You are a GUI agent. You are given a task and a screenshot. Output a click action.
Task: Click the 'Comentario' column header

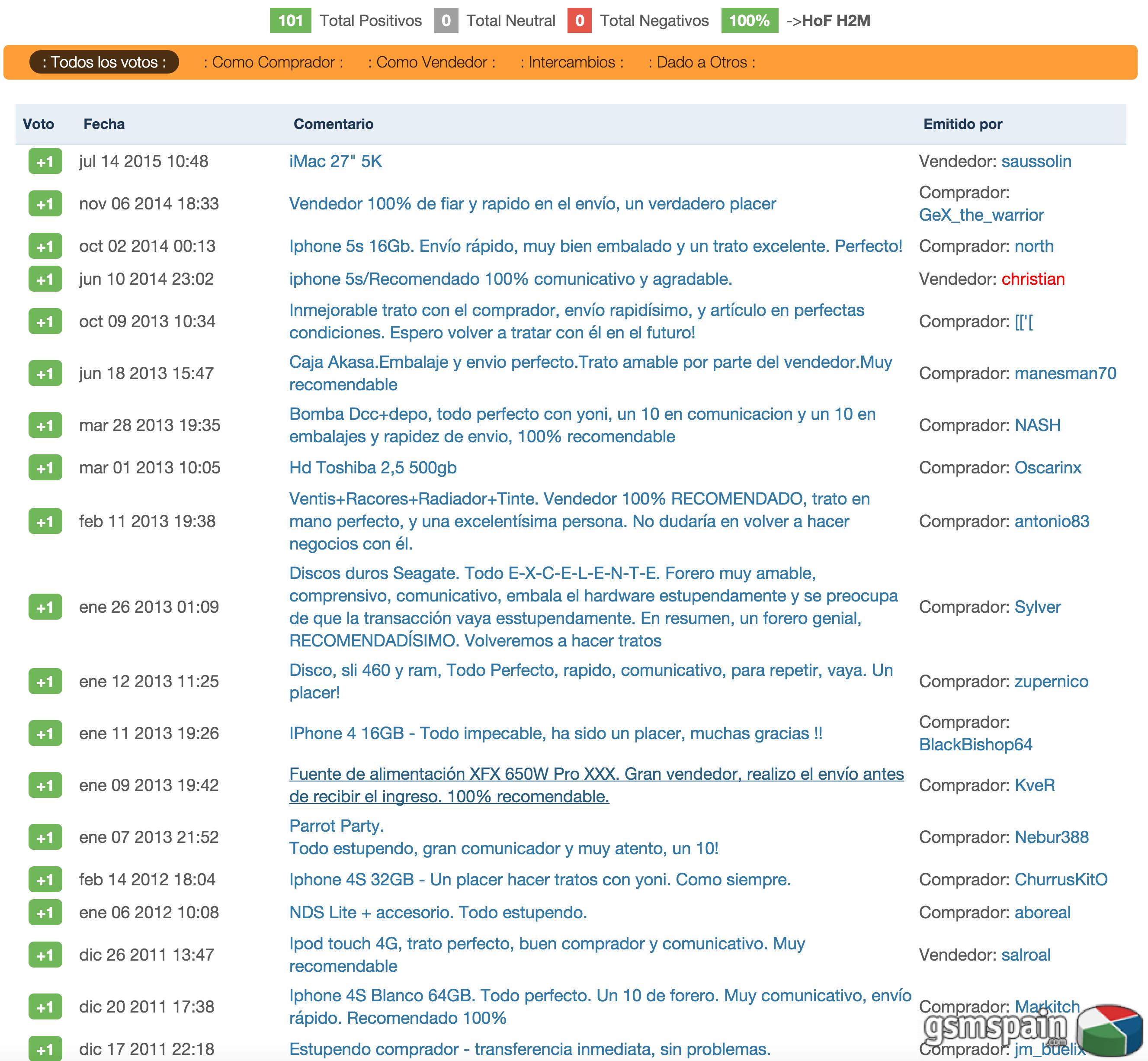tap(333, 124)
